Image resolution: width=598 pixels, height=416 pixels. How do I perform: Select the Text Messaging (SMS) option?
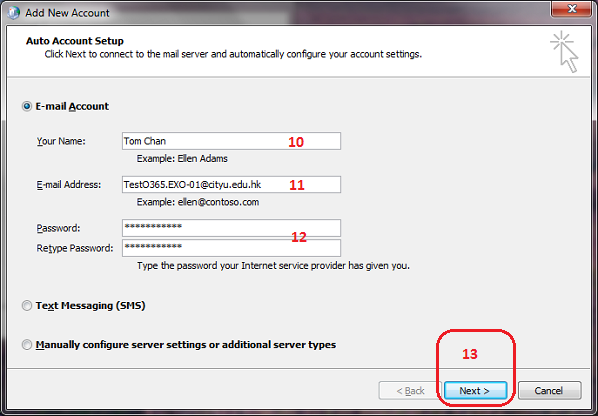tap(27, 306)
